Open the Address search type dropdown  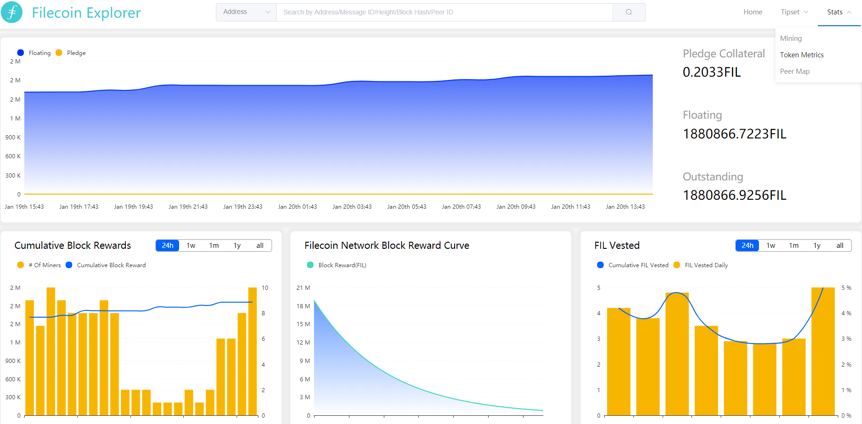pos(246,12)
